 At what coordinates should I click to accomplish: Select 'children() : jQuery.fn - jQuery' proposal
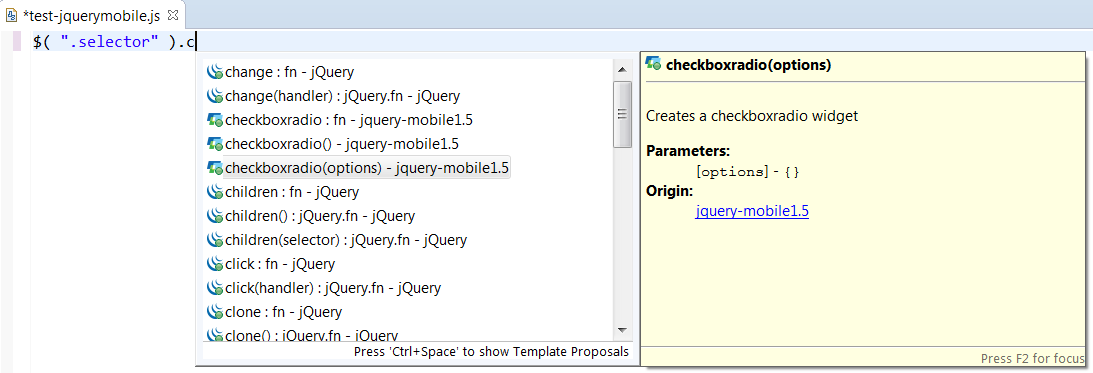click(x=319, y=216)
